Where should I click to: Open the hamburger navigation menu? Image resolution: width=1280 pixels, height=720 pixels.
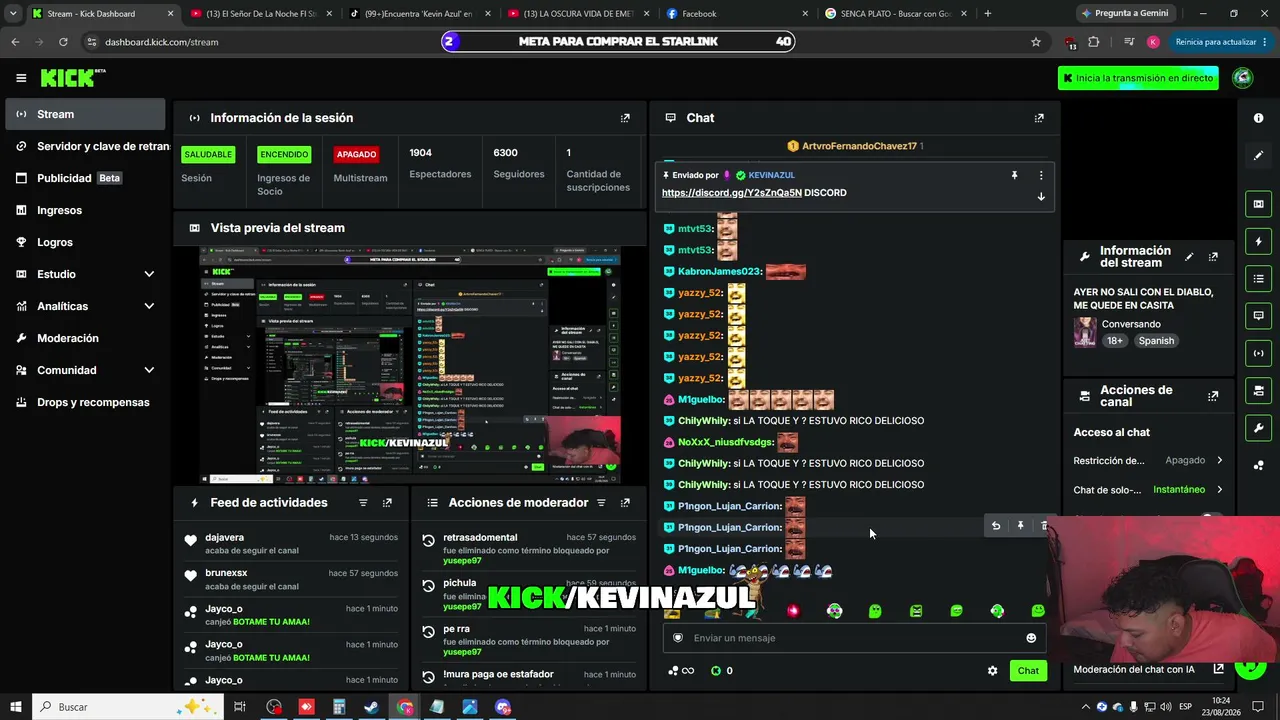[x=21, y=78]
